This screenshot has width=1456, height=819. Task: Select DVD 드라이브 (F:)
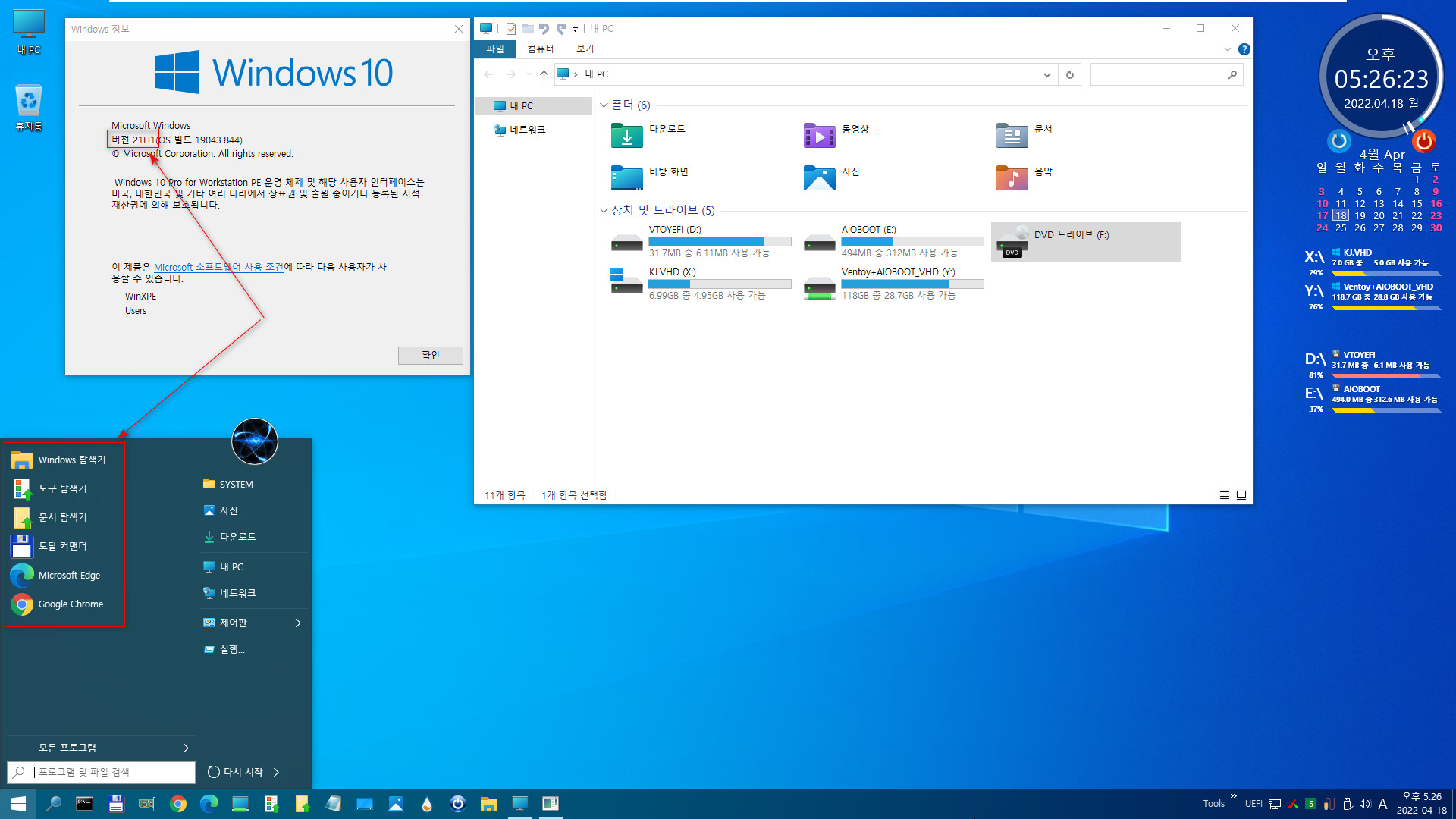point(1086,241)
